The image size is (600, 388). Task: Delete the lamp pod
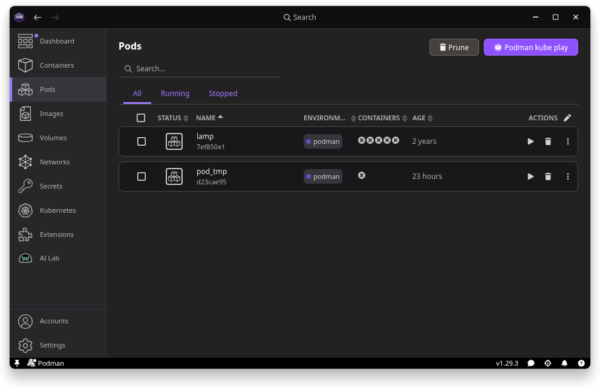548,141
